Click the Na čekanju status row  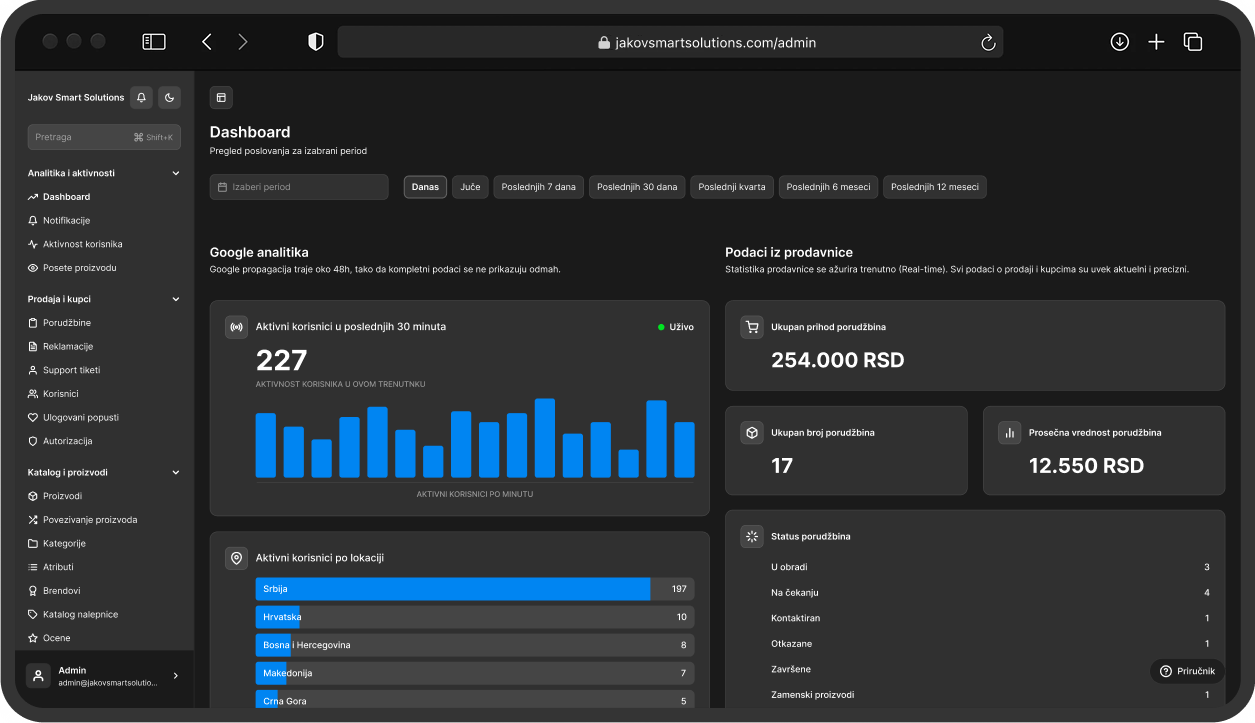[990, 593]
